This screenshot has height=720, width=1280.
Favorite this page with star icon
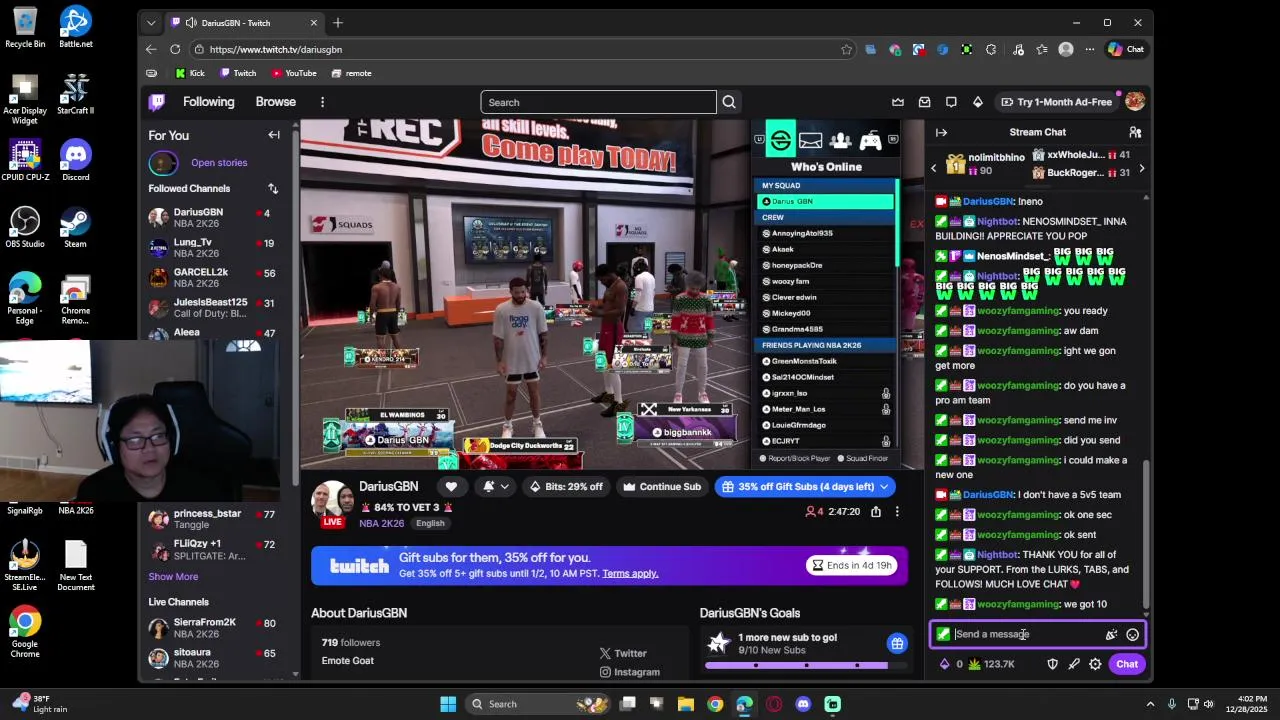click(846, 49)
